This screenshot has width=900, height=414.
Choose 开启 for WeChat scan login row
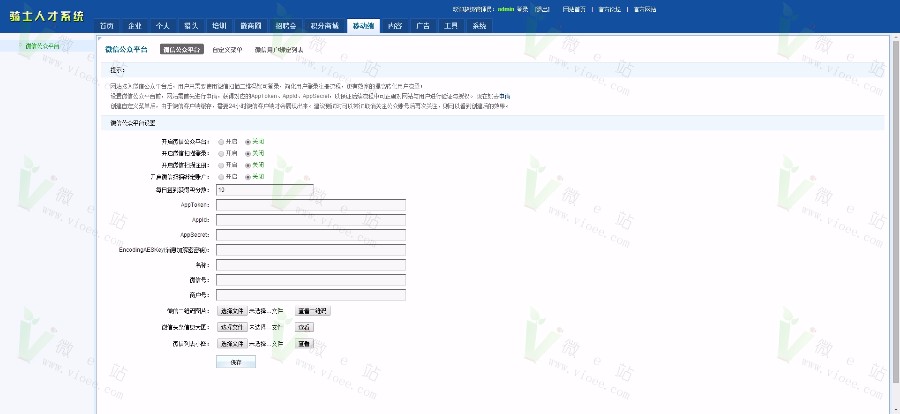(x=221, y=153)
